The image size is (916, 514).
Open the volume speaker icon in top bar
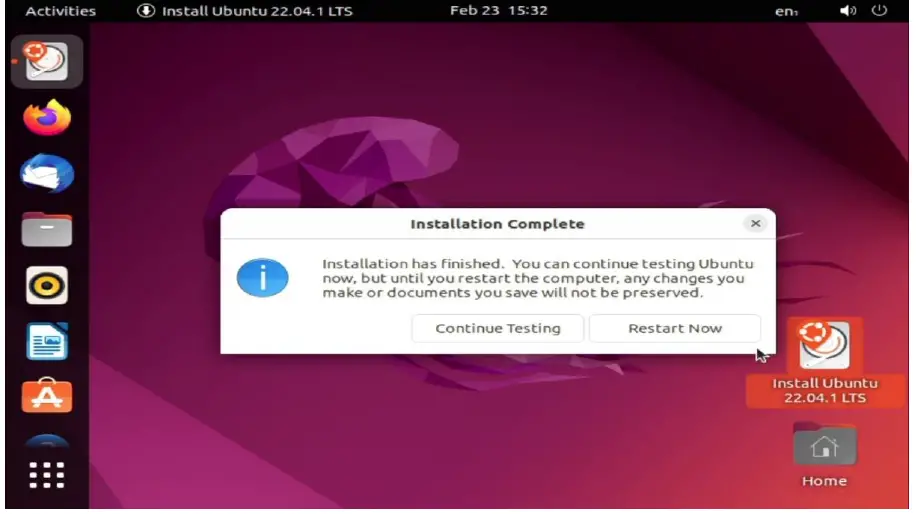click(848, 11)
